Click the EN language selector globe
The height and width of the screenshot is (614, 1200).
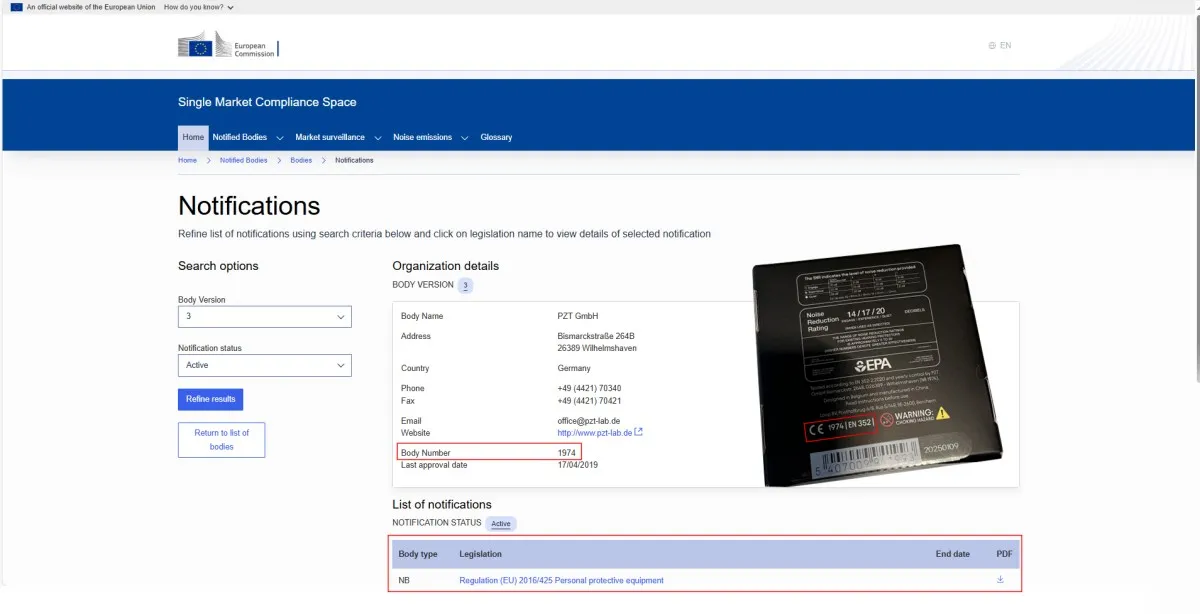(x=992, y=46)
